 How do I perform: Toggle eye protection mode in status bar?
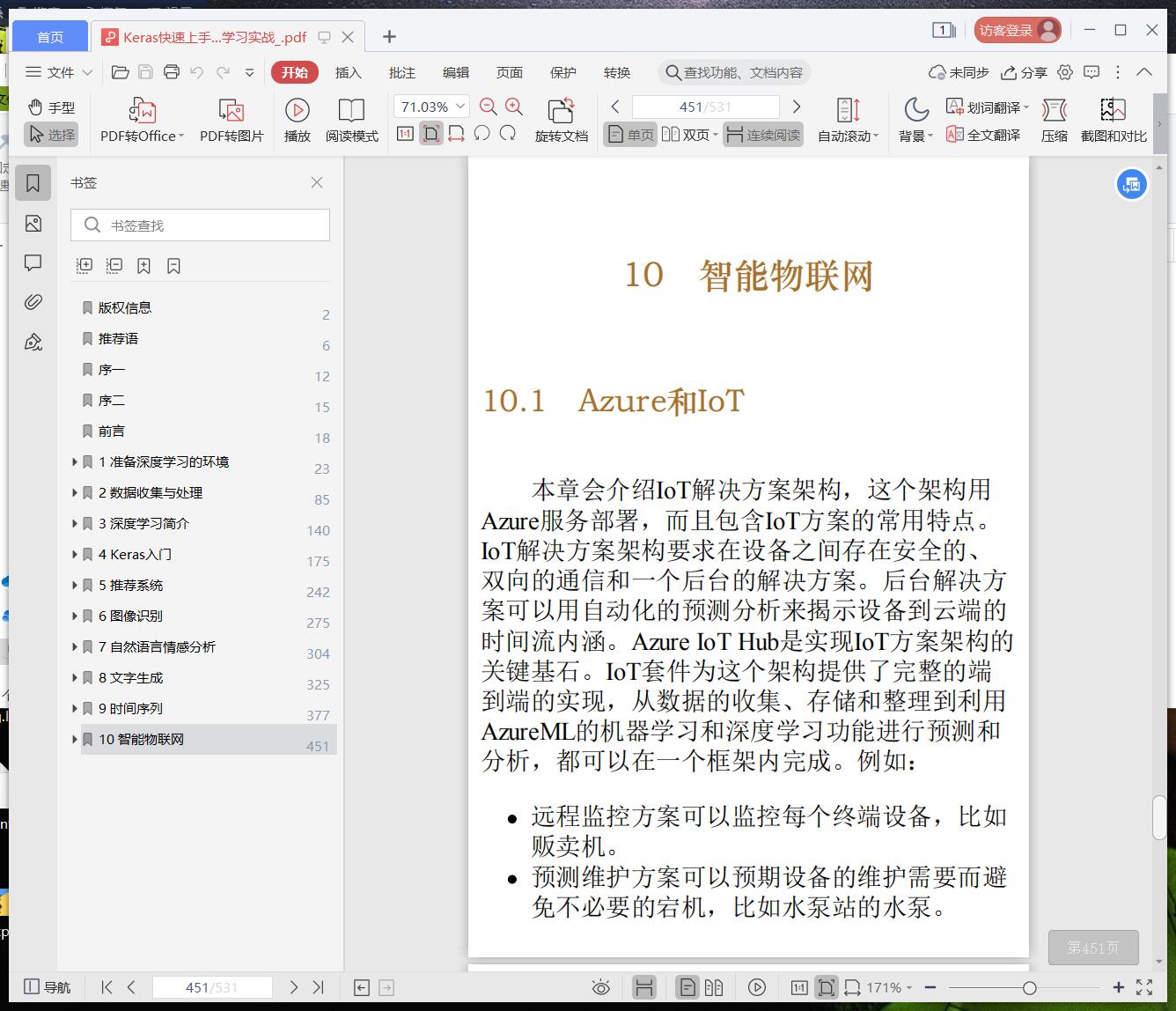(x=601, y=987)
